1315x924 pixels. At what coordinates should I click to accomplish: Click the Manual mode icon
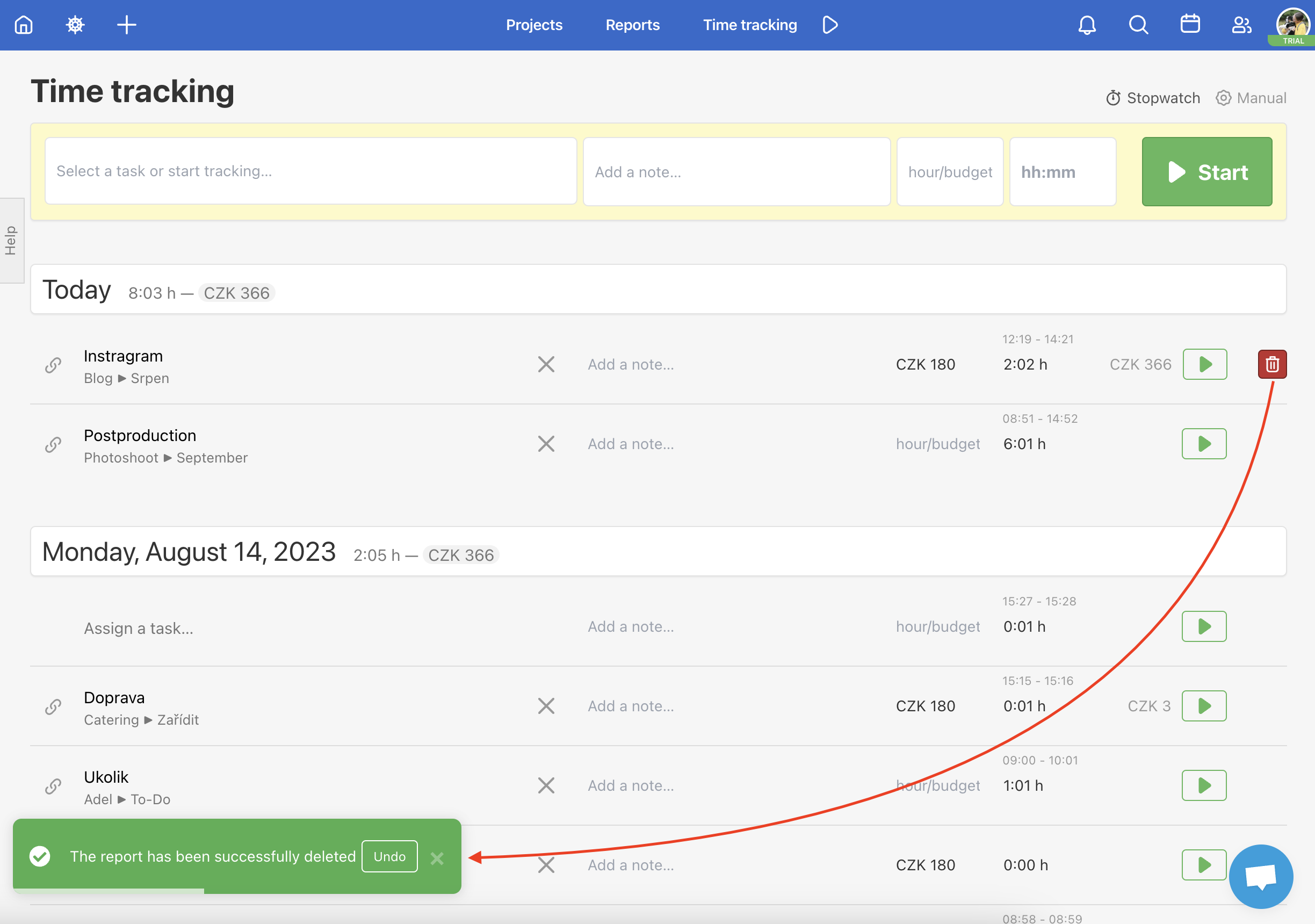1223,97
